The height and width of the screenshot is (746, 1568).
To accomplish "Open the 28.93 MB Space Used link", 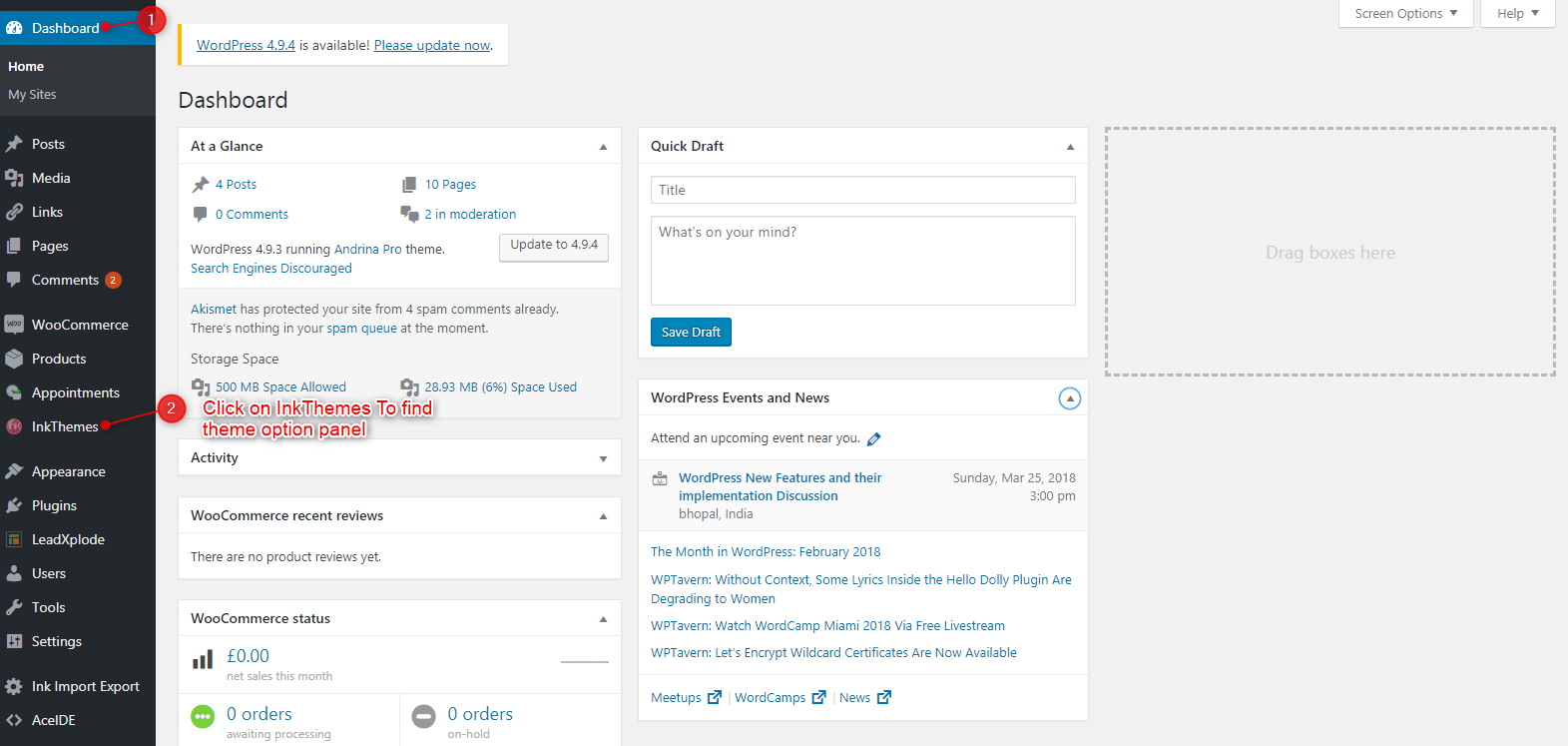I will point(500,387).
